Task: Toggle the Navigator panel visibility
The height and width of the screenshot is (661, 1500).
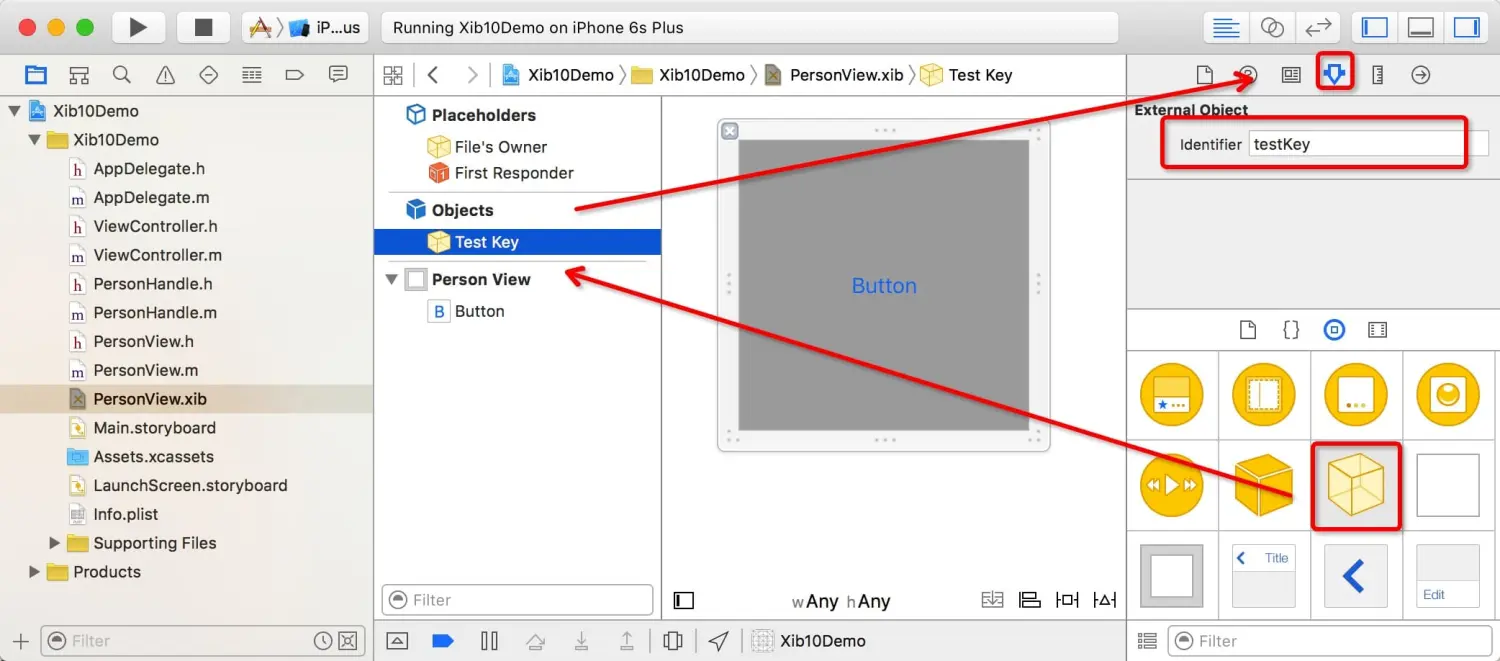Action: click(x=1375, y=28)
